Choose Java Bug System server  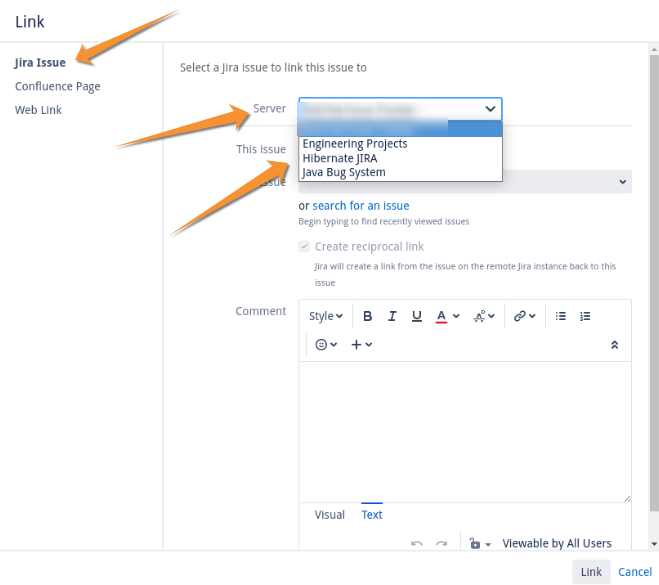pyautogui.click(x=400, y=172)
